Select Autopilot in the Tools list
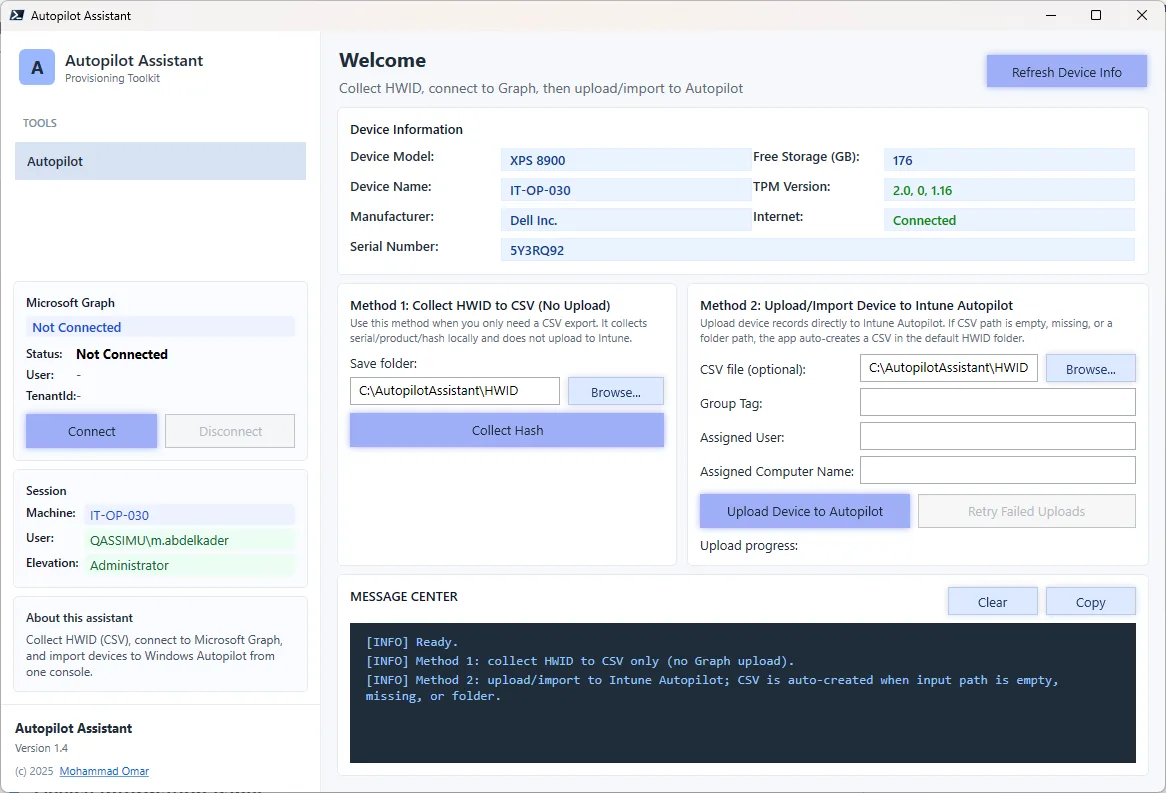 tap(161, 161)
